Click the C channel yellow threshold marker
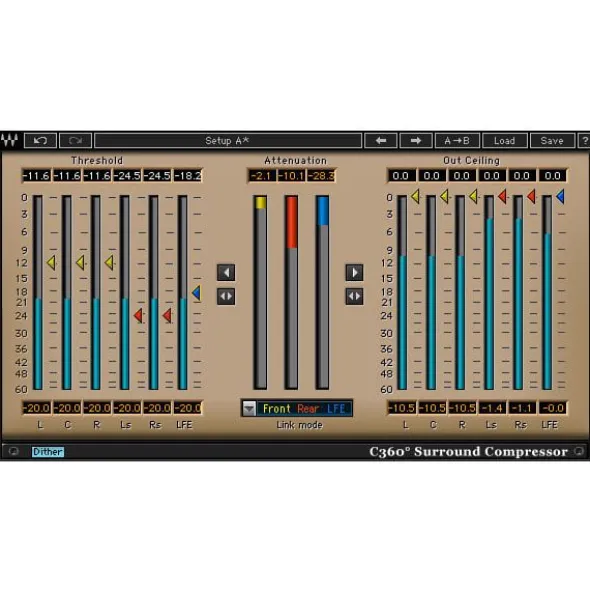590x591 pixels. point(80,262)
